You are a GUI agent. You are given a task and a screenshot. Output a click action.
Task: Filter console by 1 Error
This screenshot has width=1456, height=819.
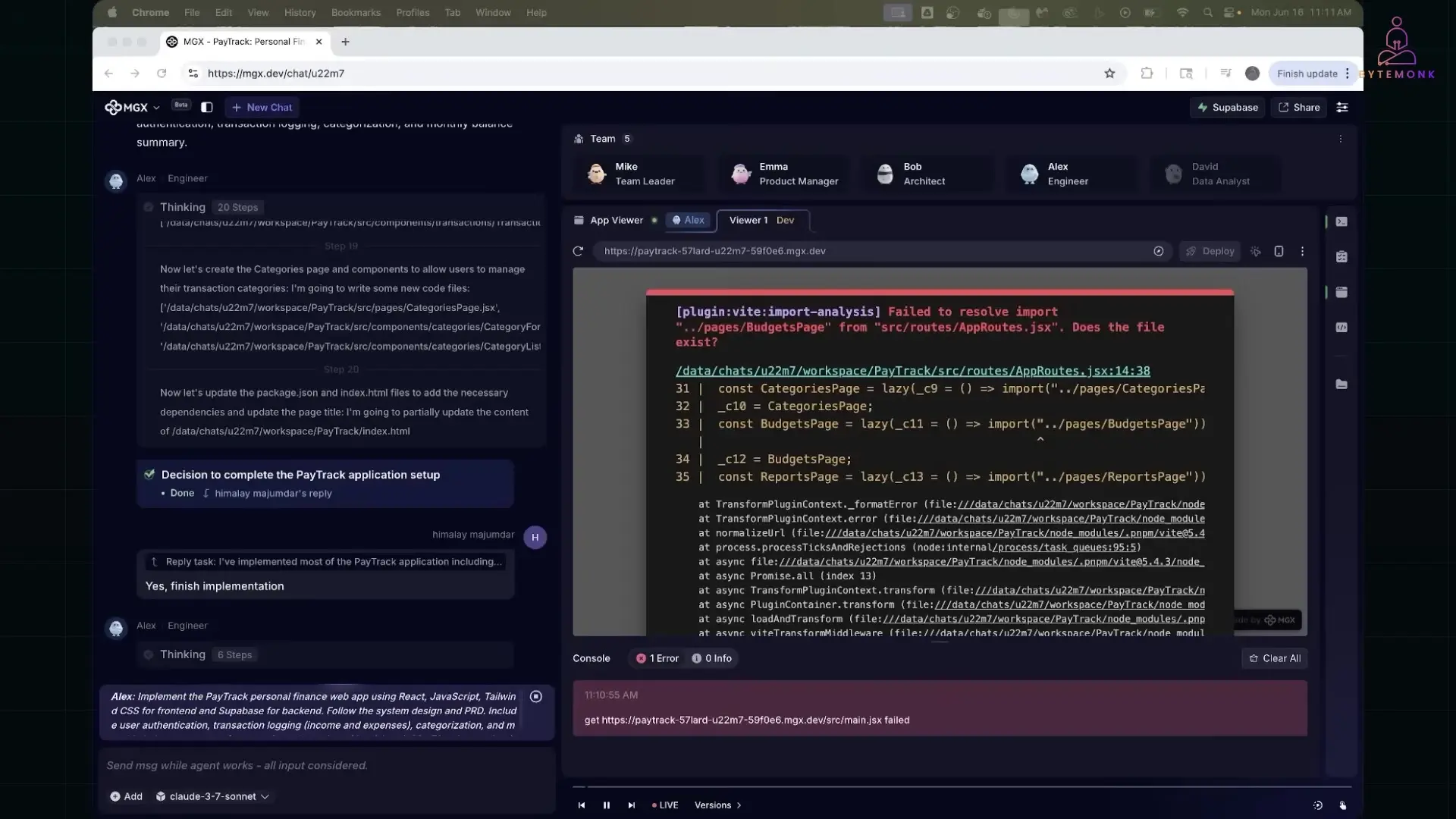coord(657,658)
